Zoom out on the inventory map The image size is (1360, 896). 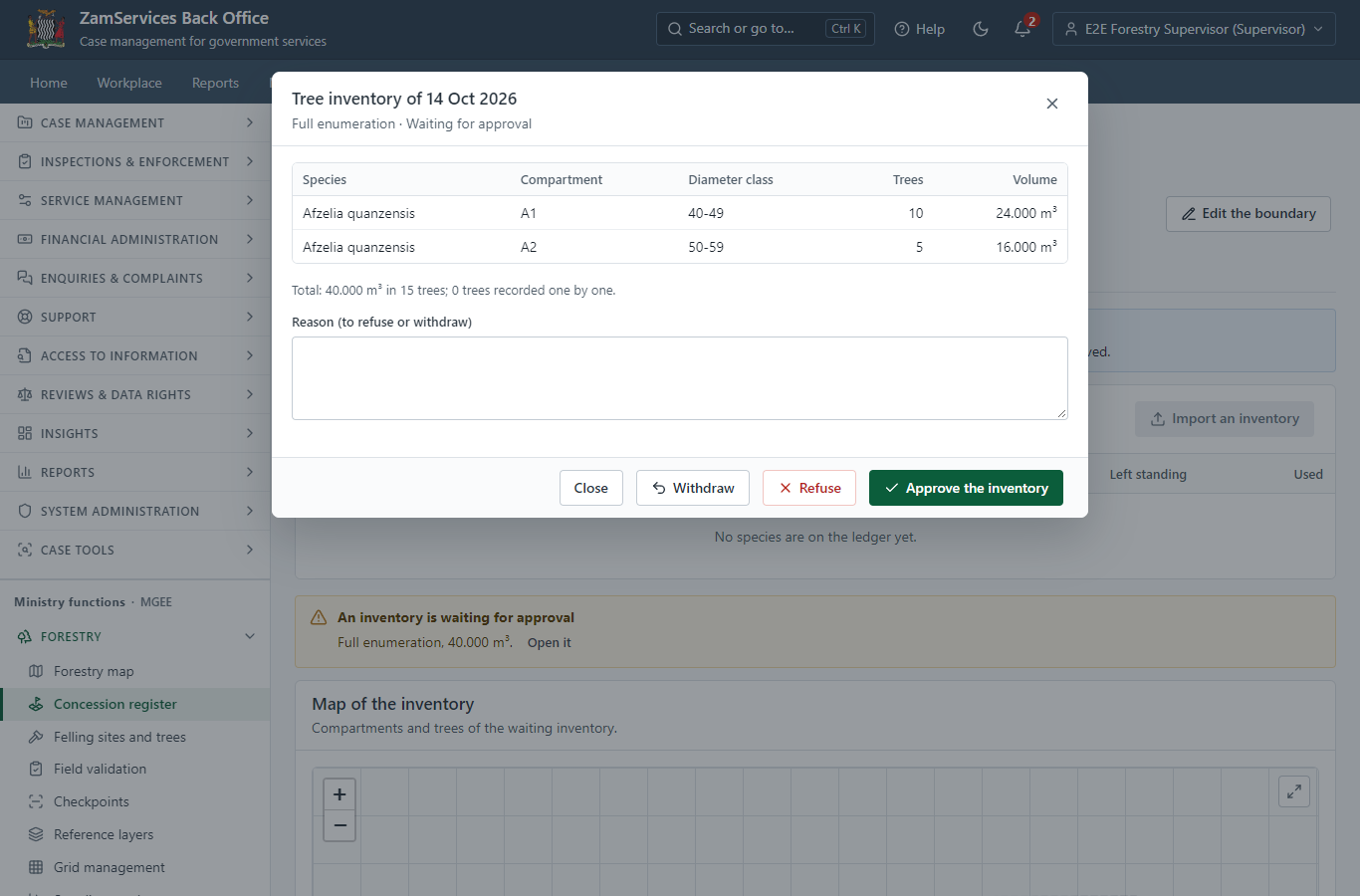tap(340, 825)
